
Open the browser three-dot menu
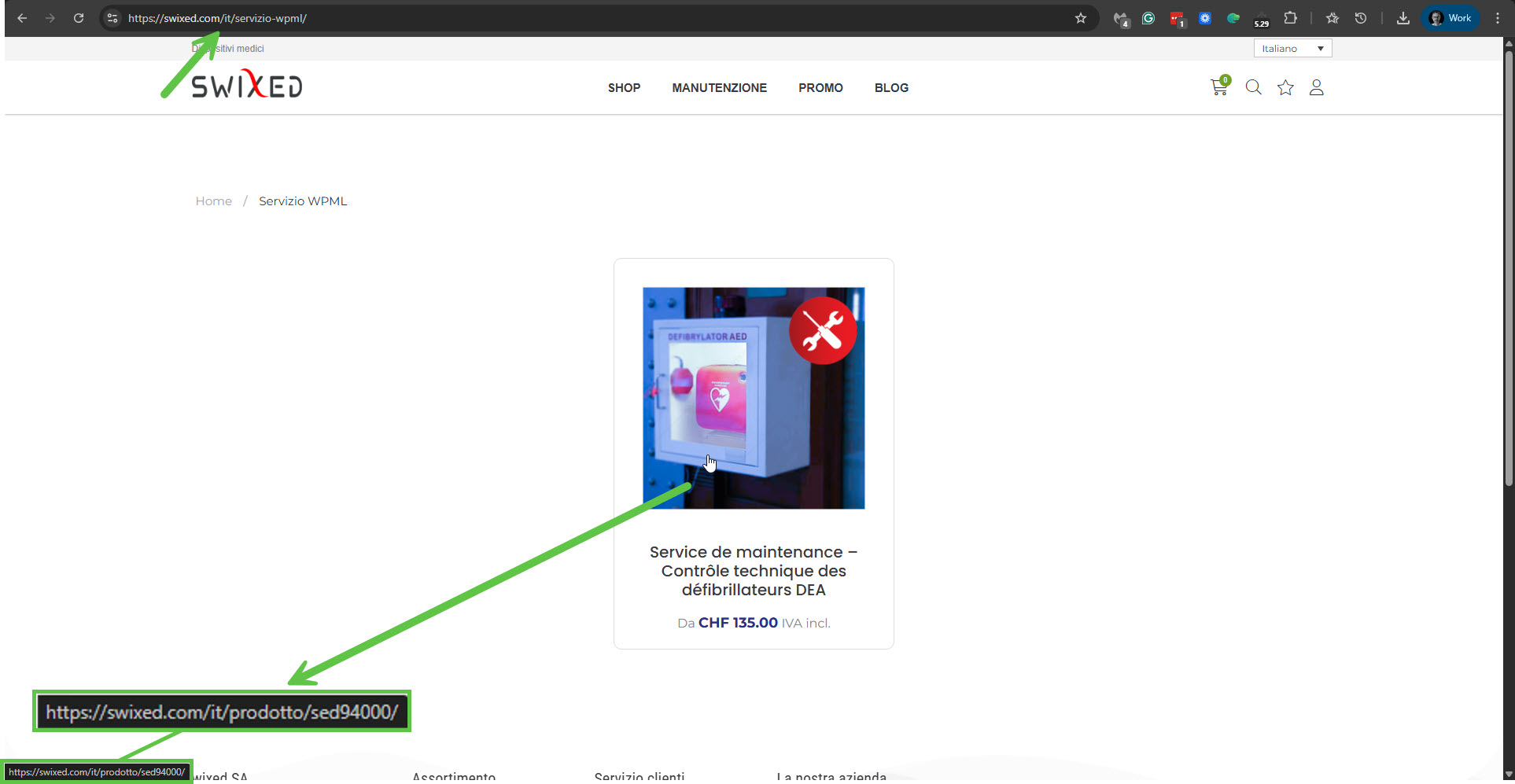[x=1498, y=18]
